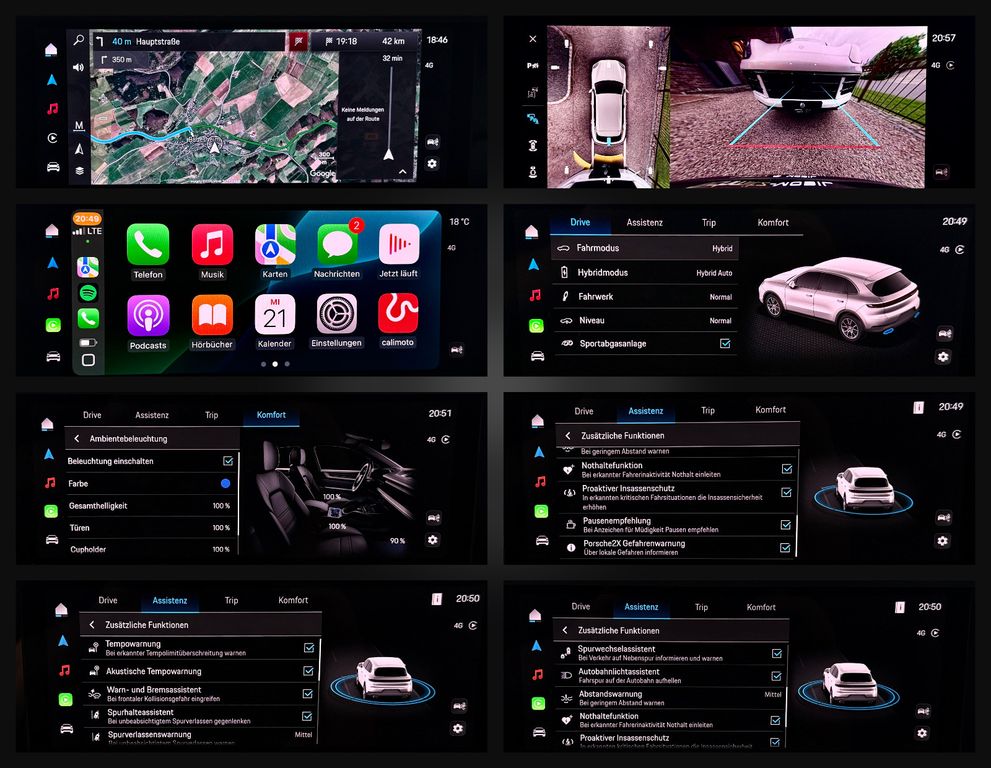991x768 pixels.
Task: Toggle the Beleuchtung einschalten checkbox
Action: click(228, 461)
